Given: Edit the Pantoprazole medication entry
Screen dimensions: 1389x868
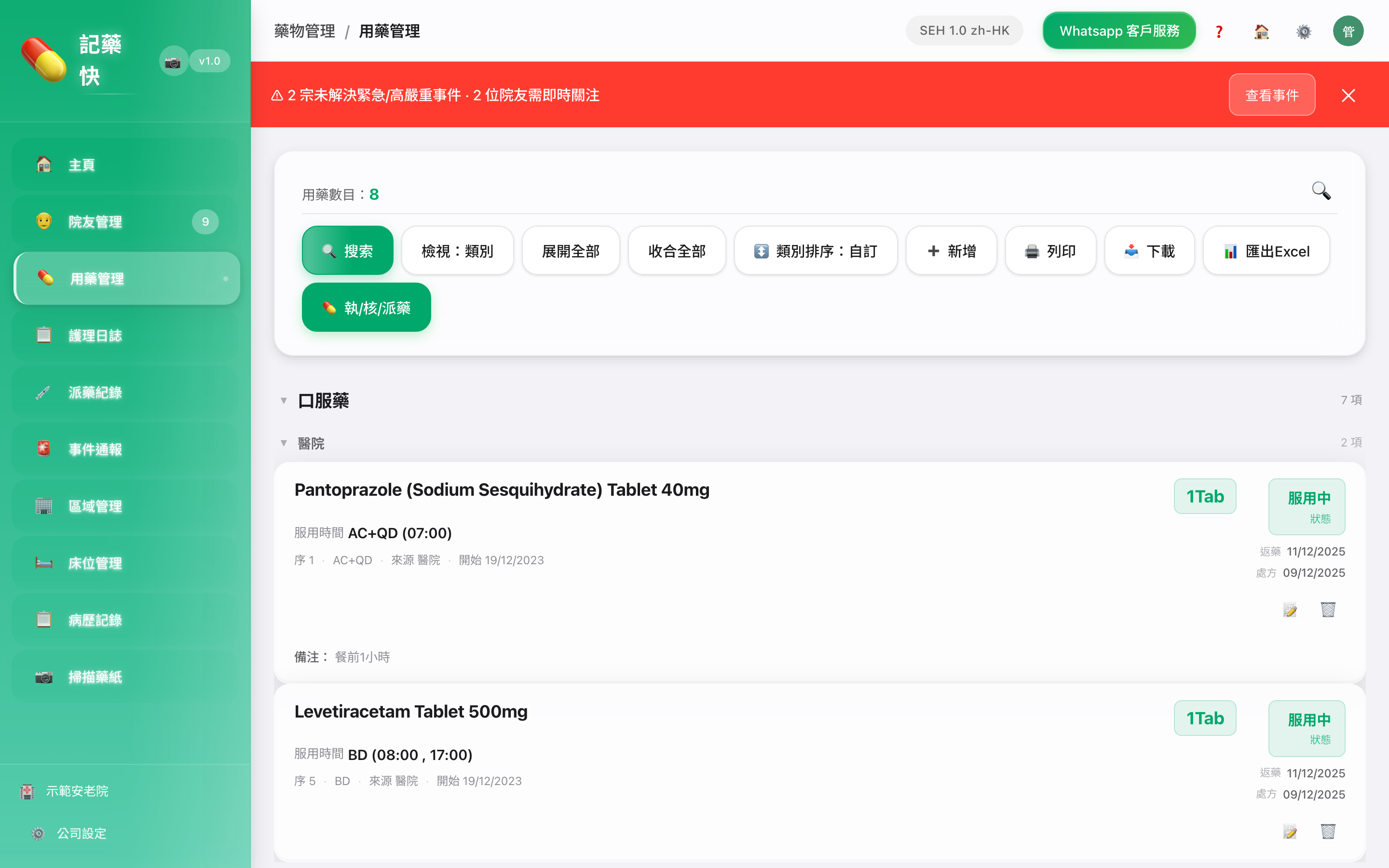Looking at the screenshot, I should point(1290,610).
